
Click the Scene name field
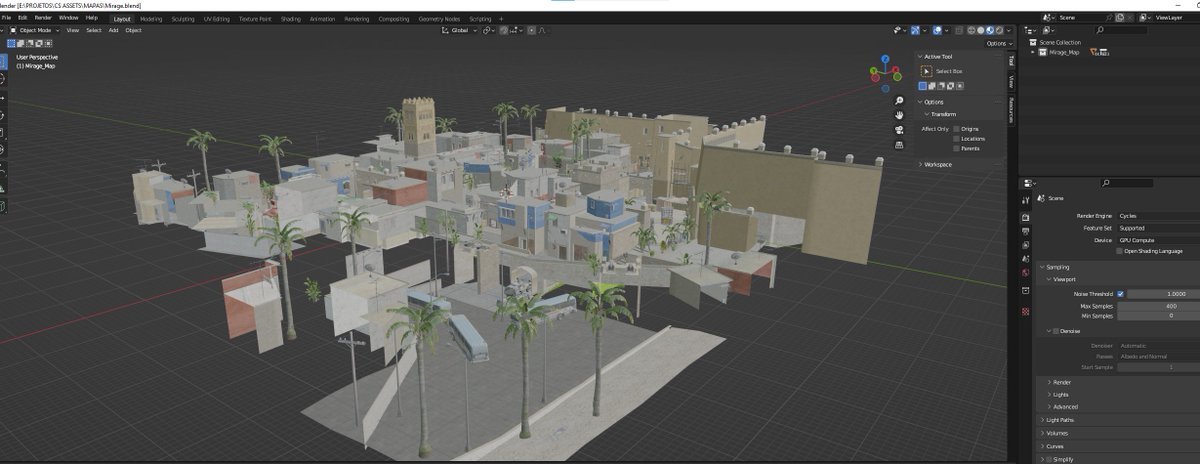pyautogui.click(x=1080, y=17)
